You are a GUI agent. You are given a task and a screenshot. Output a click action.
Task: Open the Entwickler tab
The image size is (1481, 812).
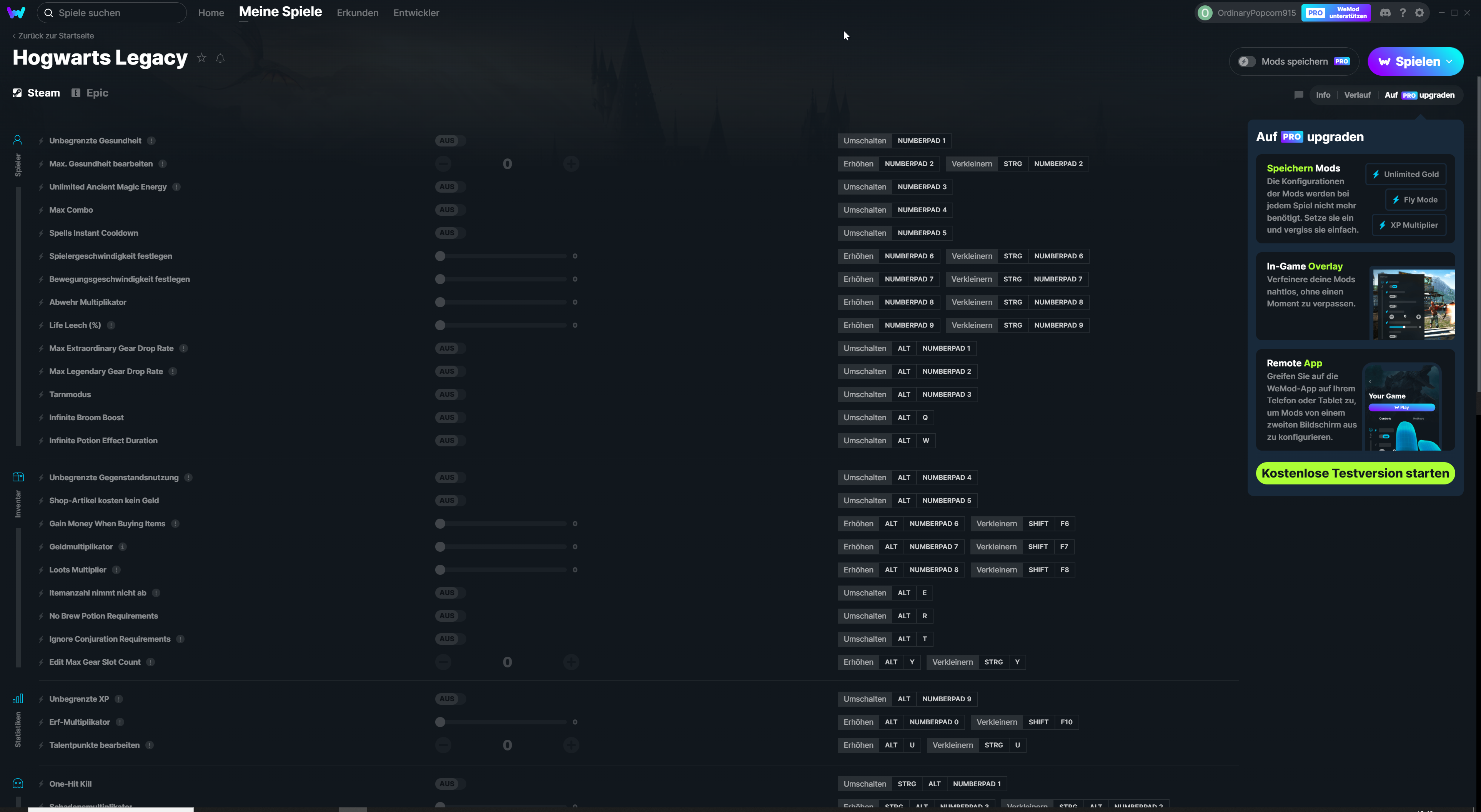click(x=416, y=13)
